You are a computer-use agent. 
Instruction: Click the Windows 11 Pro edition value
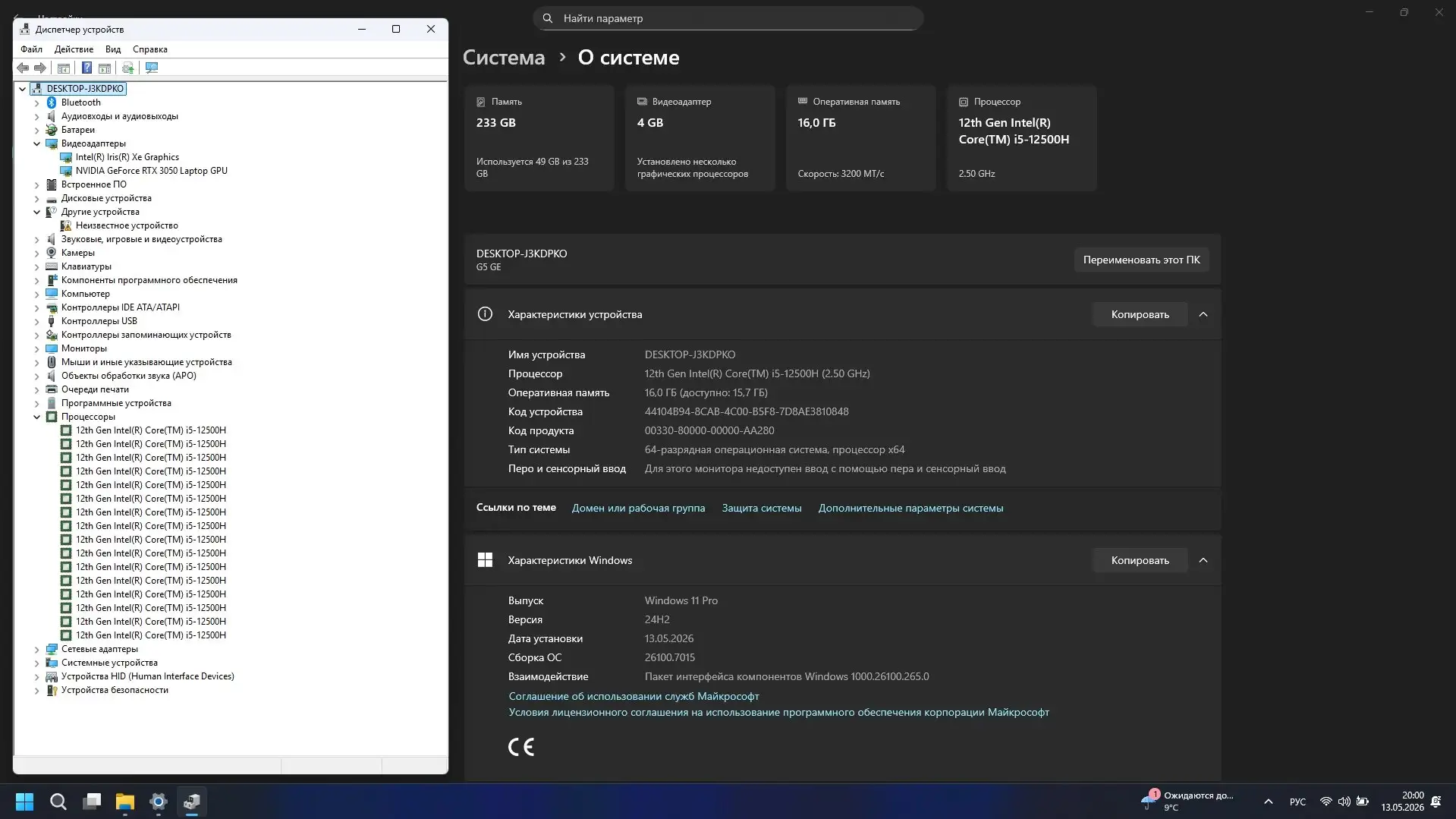coord(681,600)
